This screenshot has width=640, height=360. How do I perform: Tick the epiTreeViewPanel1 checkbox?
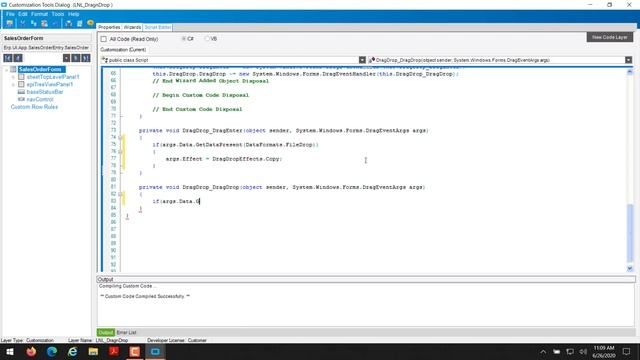21,84
